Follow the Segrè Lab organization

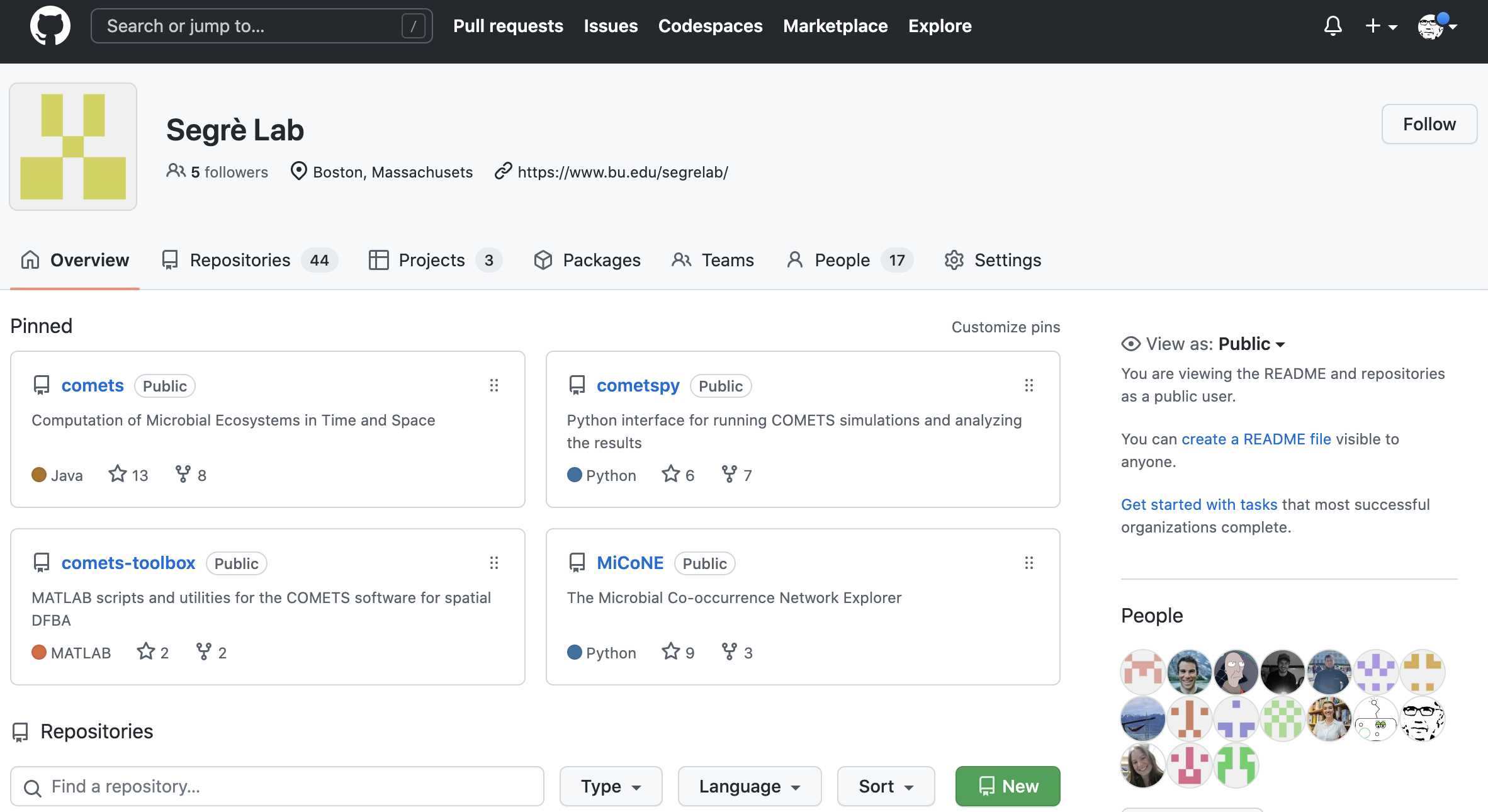pyautogui.click(x=1429, y=124)
